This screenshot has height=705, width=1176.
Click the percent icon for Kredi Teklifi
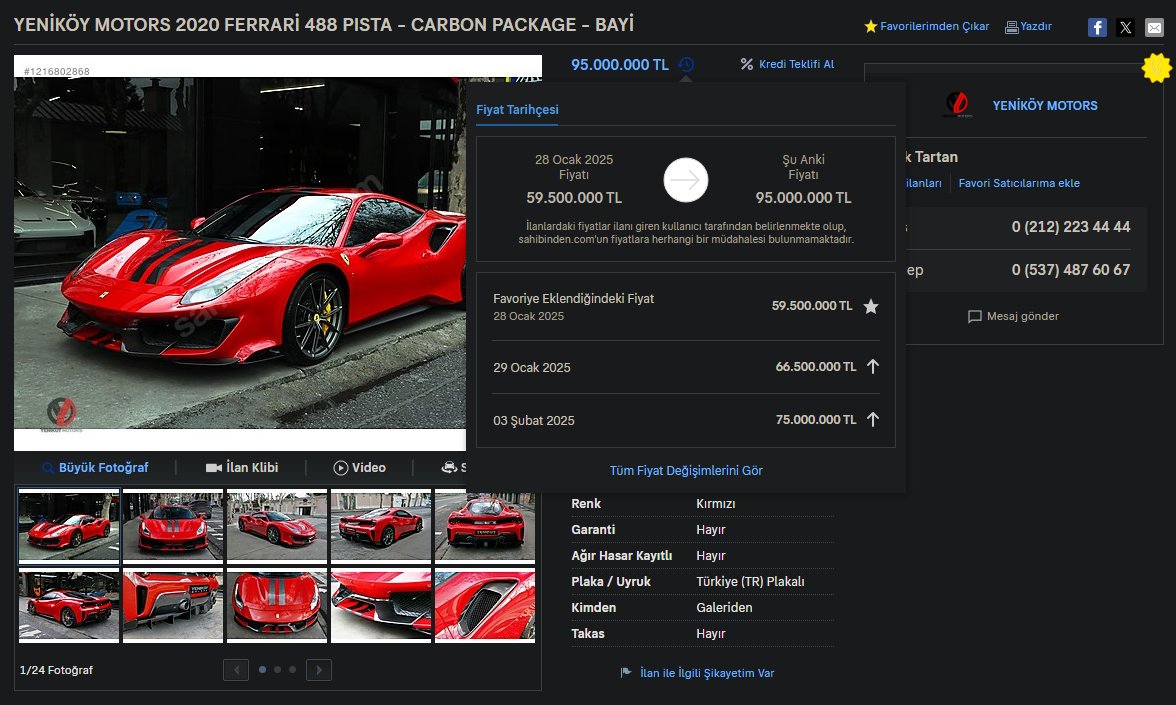click(746, 64)
